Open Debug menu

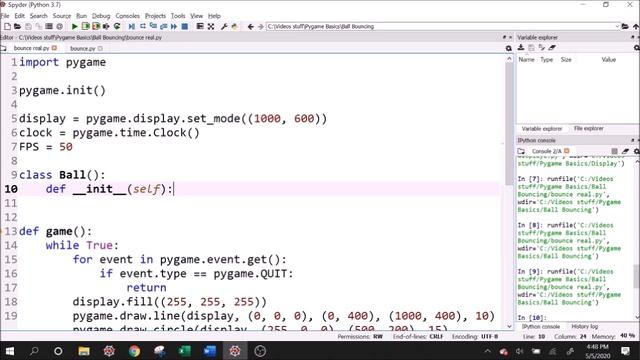pos(101,16)
